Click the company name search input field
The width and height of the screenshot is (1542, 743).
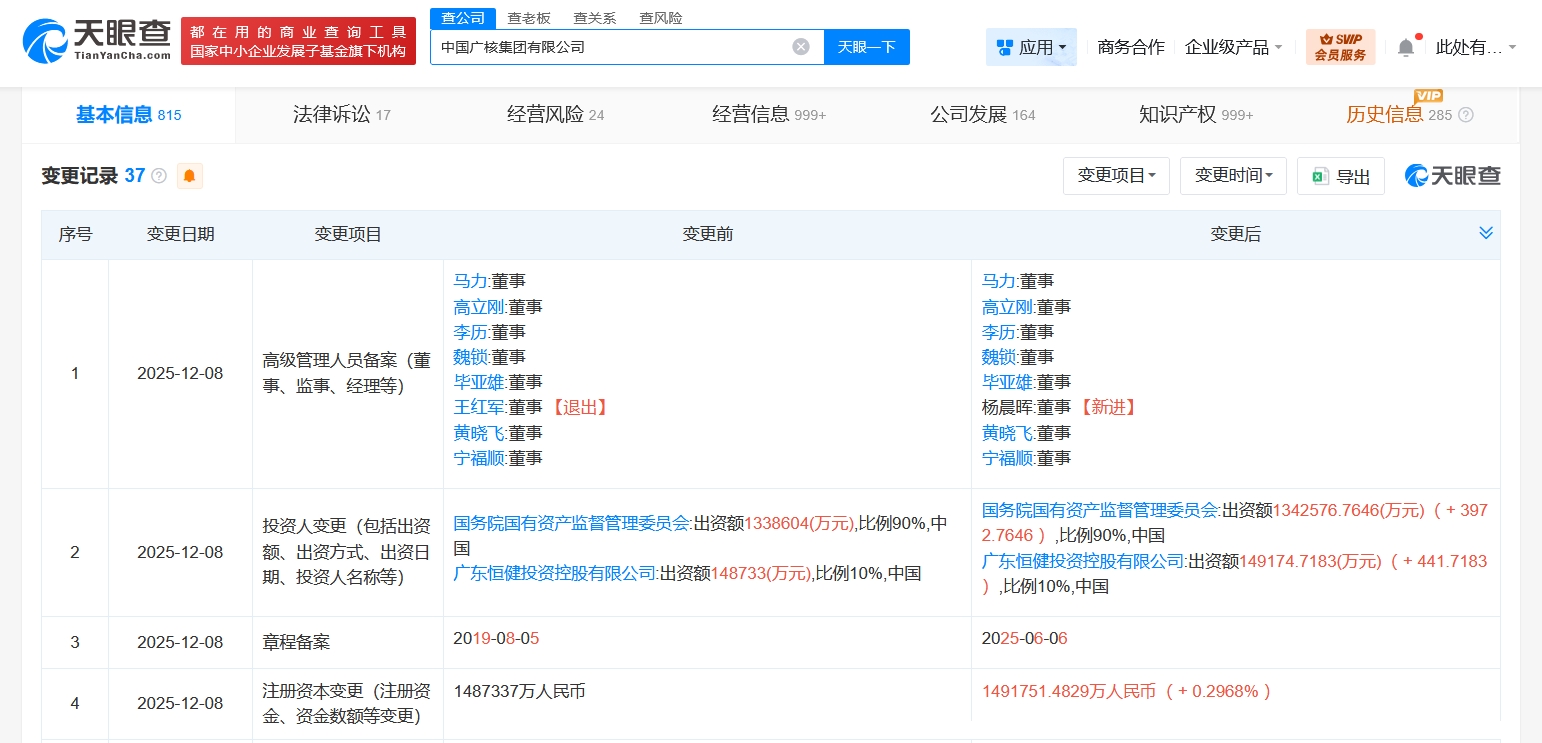point(610,47)
